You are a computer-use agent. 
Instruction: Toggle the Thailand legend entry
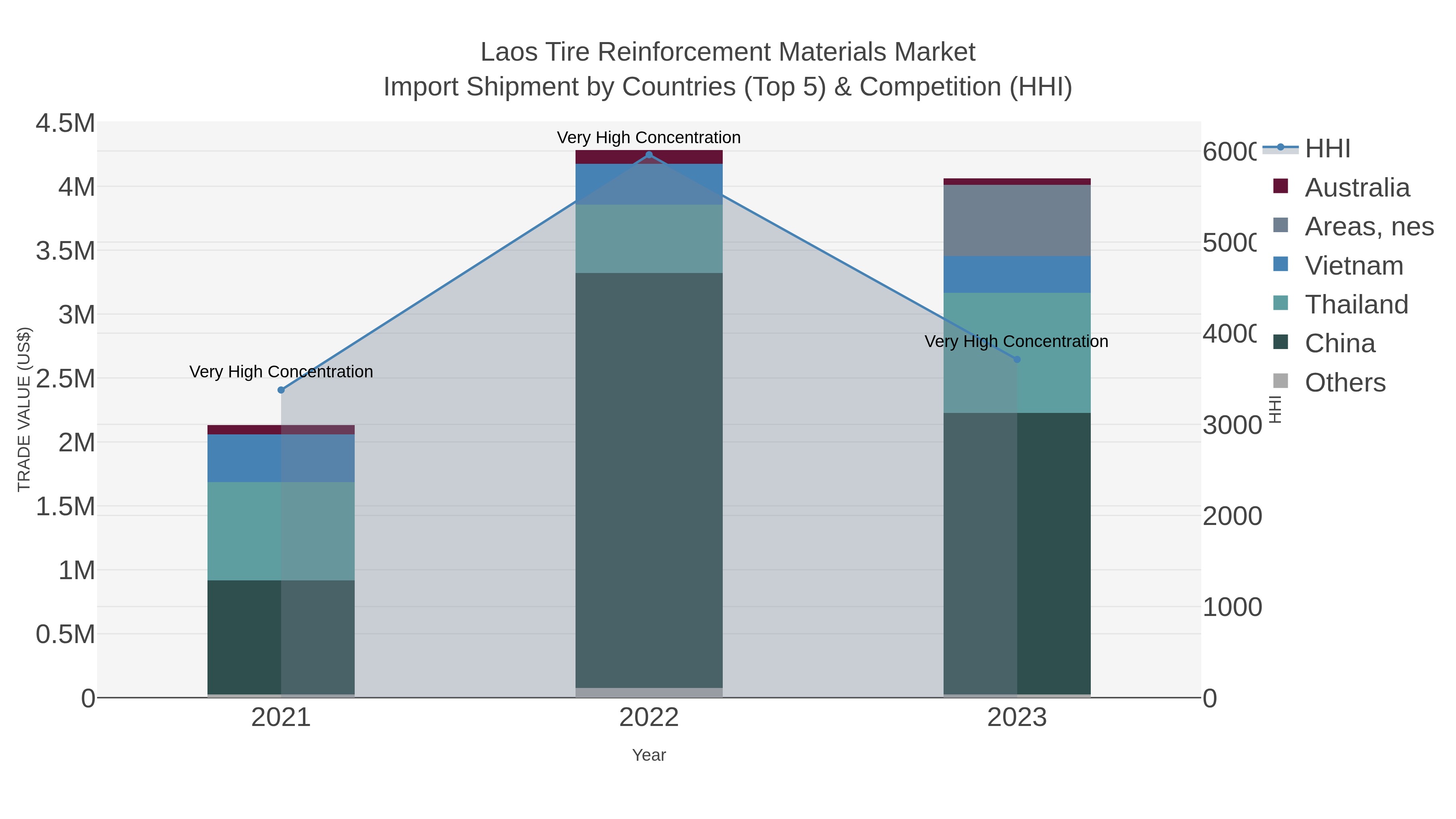click(1340, 305)
